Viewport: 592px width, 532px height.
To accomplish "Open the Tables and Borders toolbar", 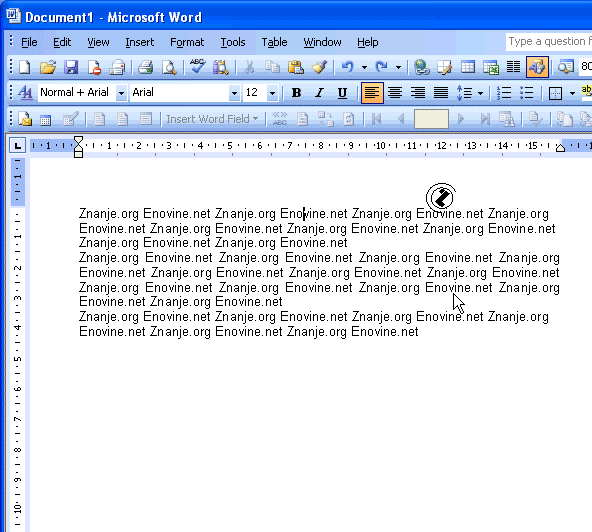I will tap(444, 68).
